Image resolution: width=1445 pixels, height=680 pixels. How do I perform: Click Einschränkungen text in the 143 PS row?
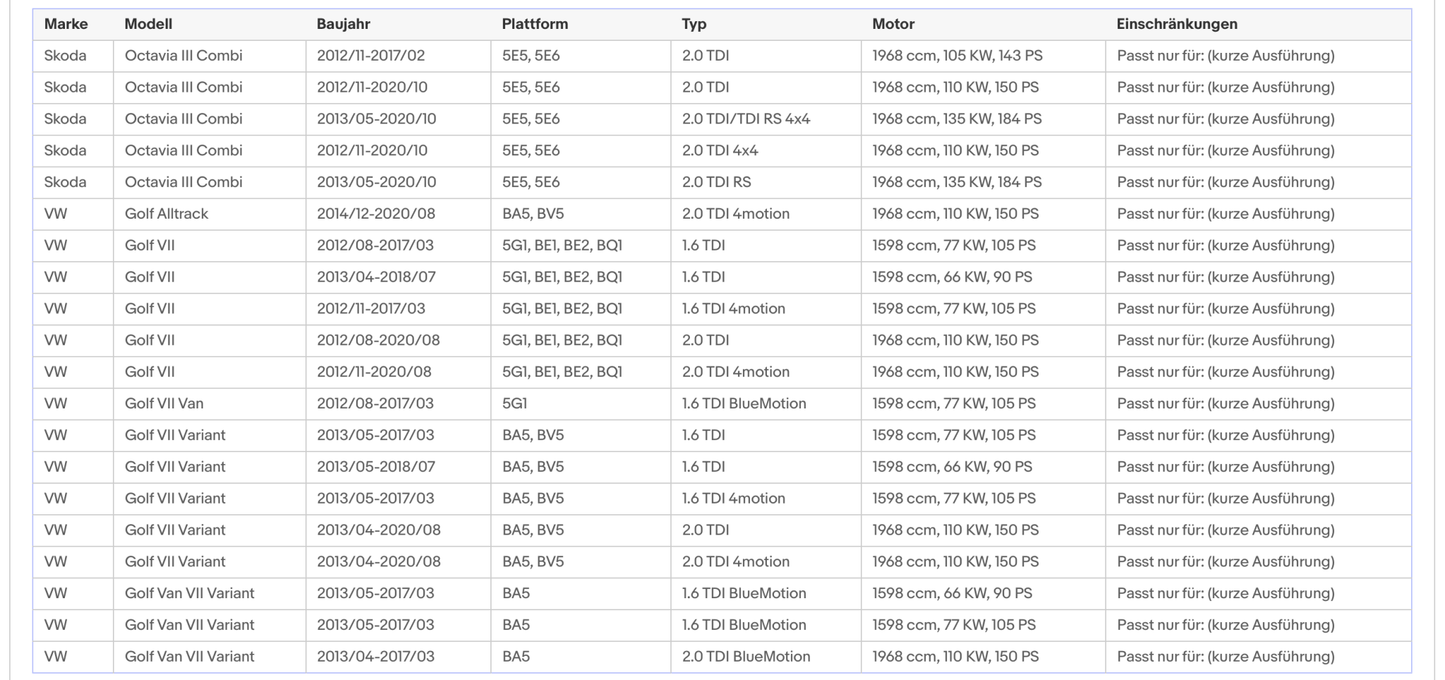coord(1226,56)
